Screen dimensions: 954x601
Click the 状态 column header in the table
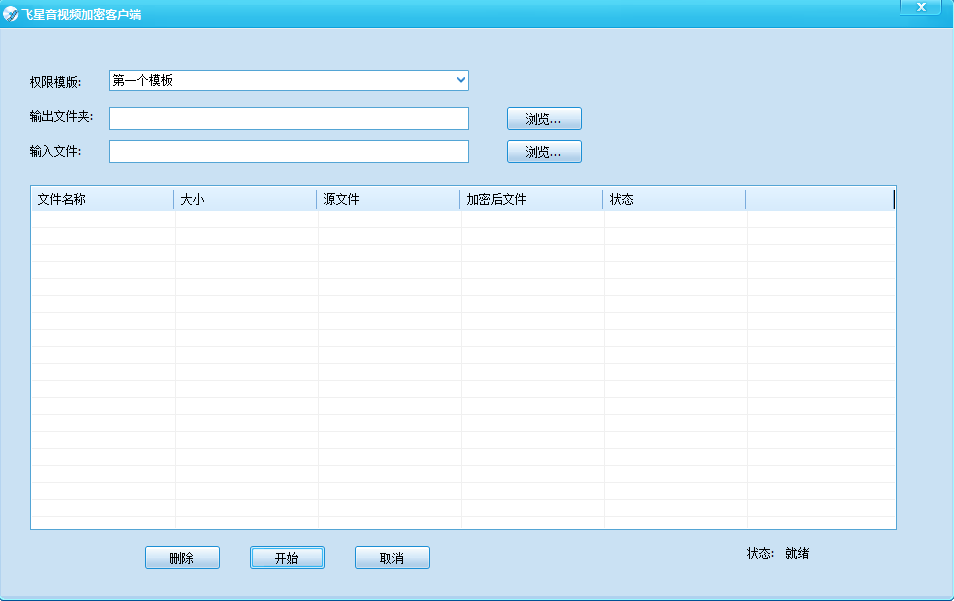pos(674,199)
